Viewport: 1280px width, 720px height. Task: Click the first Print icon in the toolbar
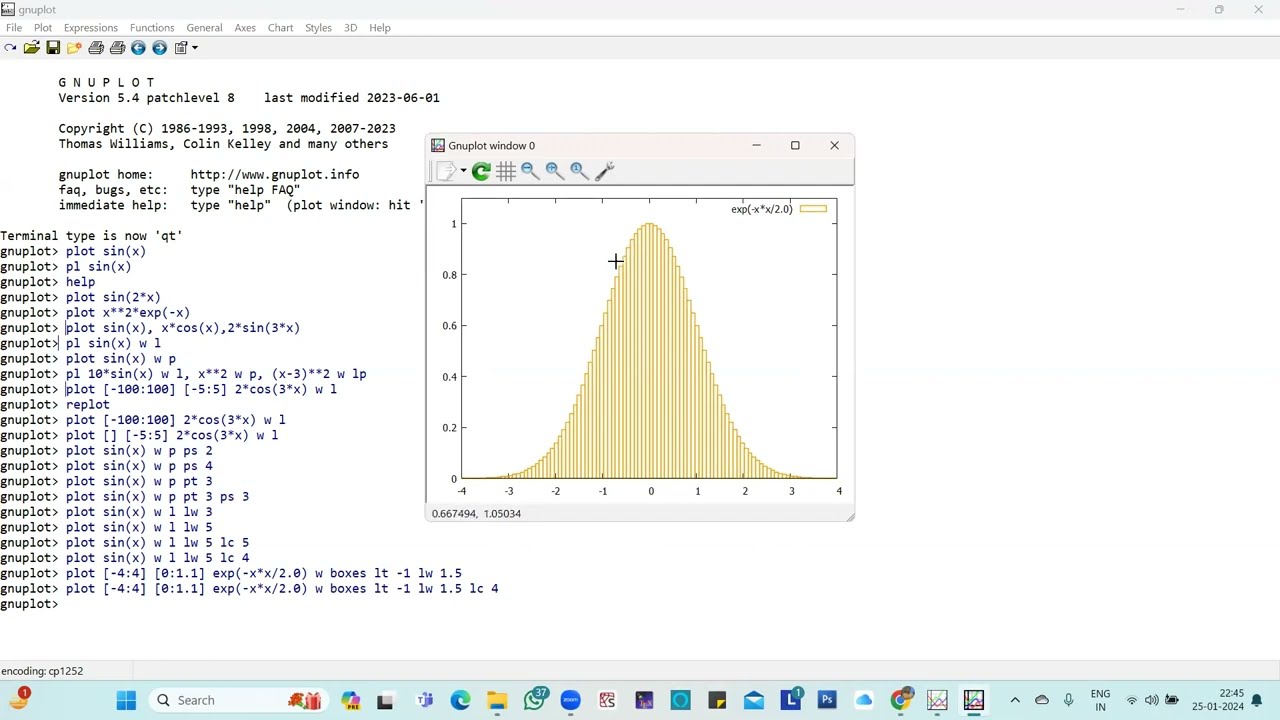click(x=96, y=48)
